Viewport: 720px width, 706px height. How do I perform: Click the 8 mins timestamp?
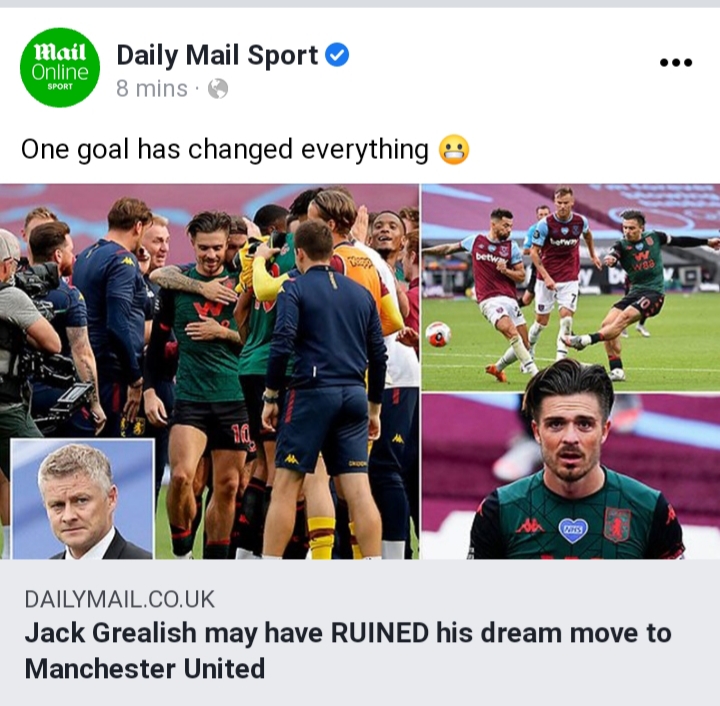[x=152, y=89]
